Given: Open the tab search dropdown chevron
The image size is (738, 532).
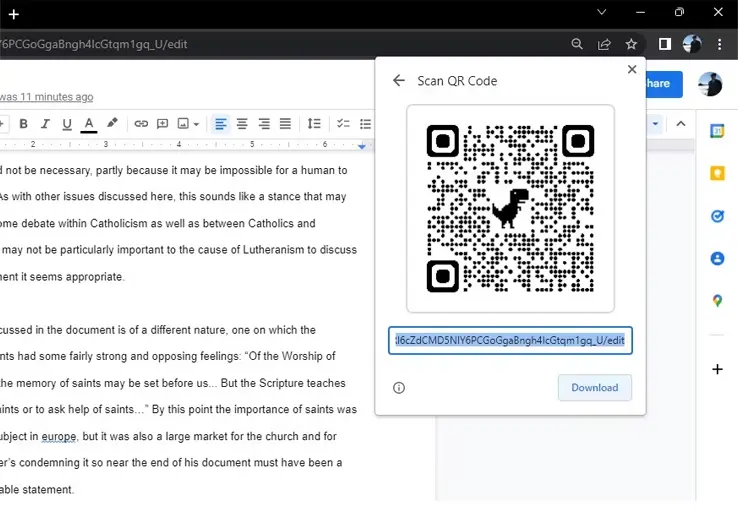Looking at the screenshot, I should coord(602,12).
